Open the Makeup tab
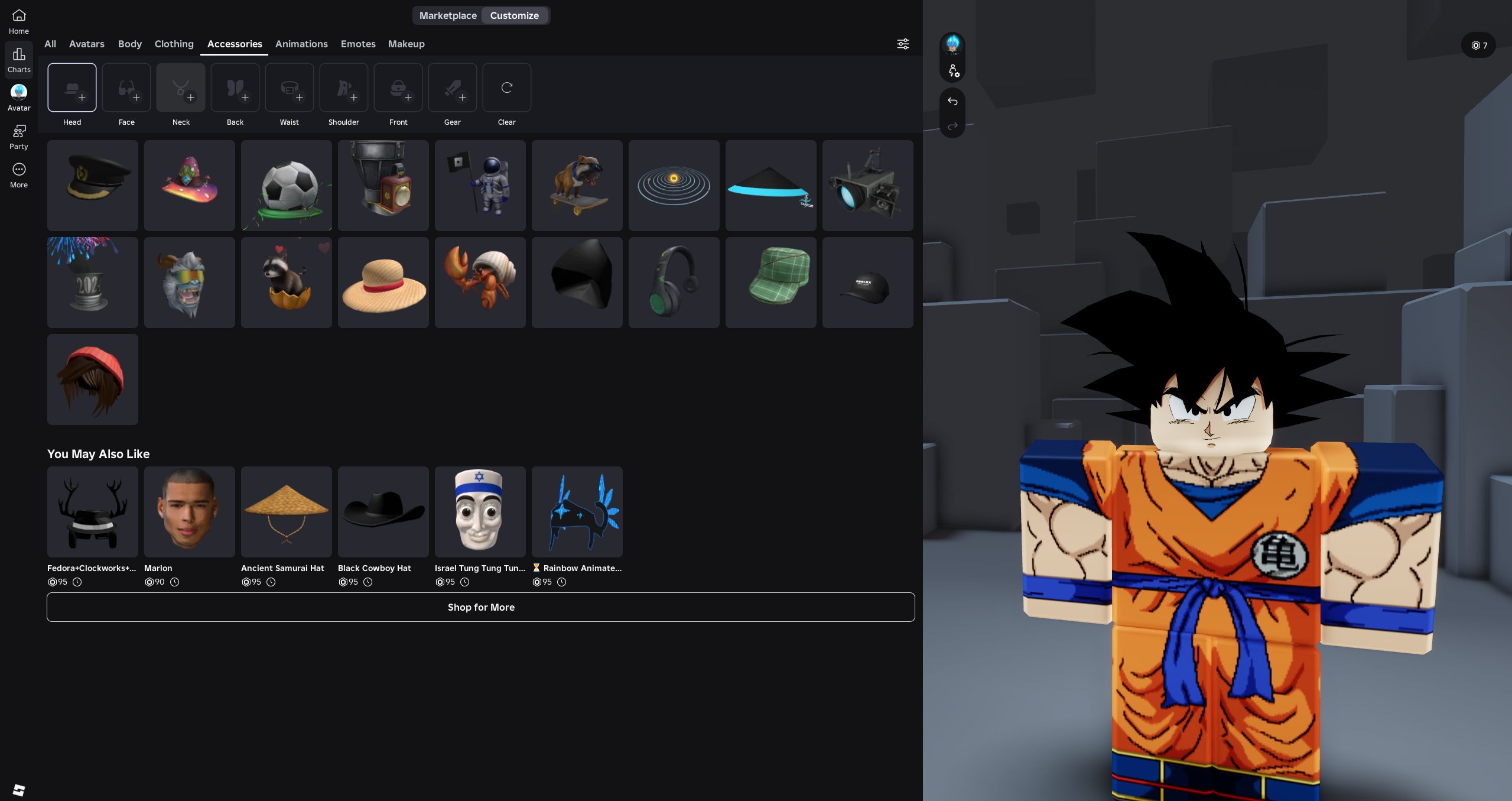This screenshot has width=1512, height=801. 407,44
